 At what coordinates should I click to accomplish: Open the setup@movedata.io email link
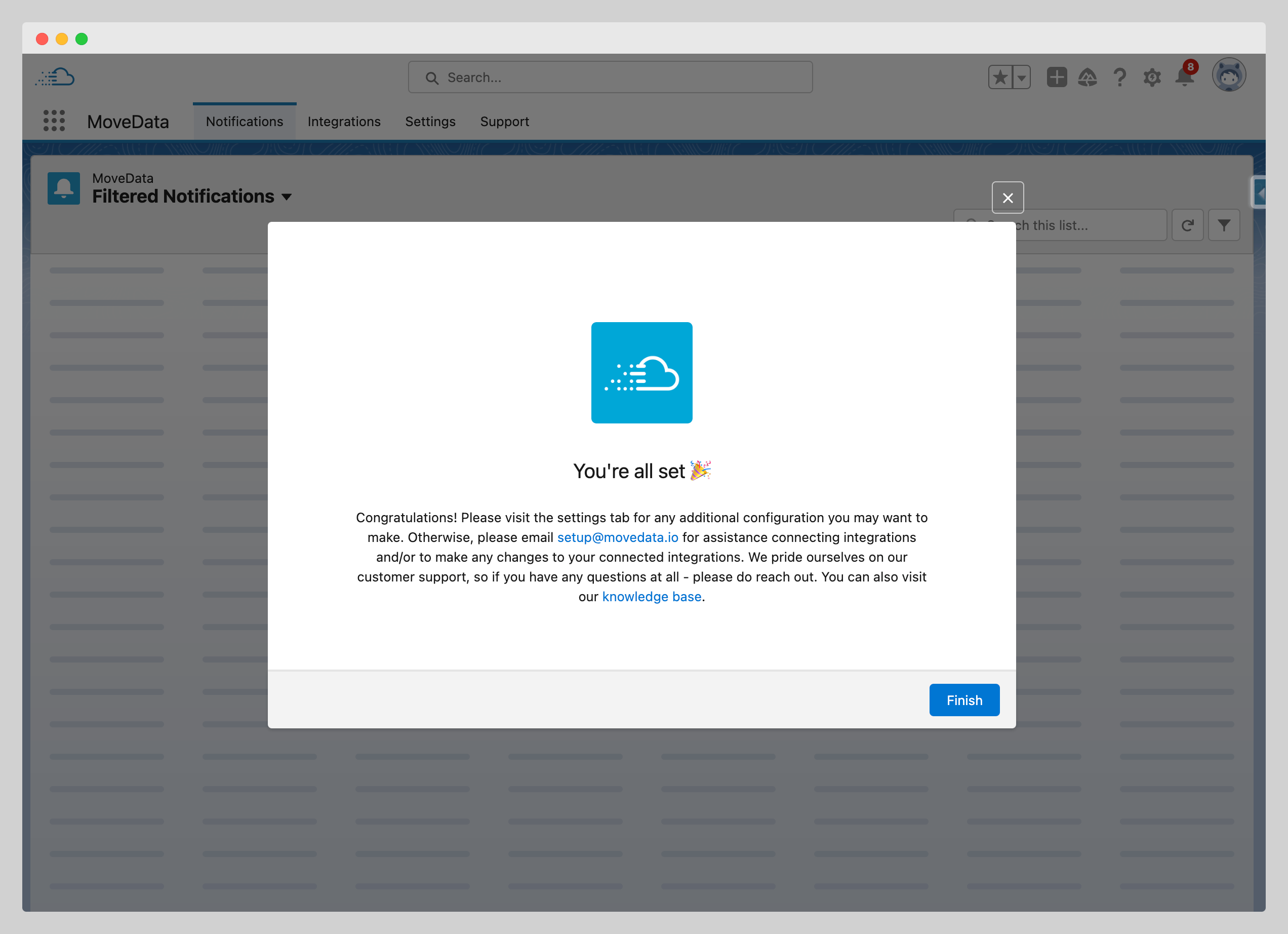pyautogui.click(x=617, y=537)
